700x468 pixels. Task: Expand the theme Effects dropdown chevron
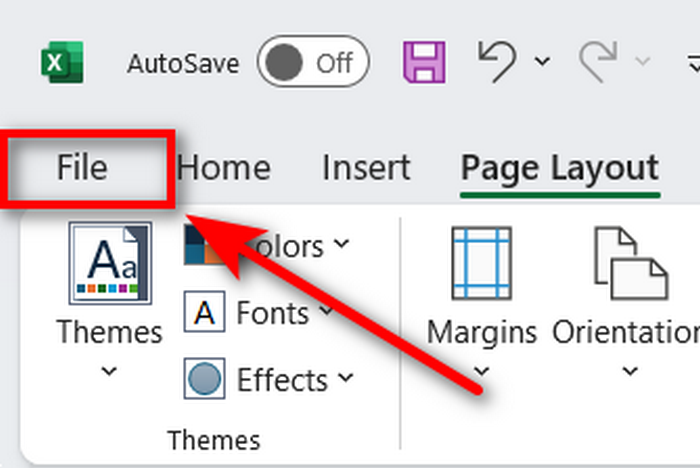(345, 379)
